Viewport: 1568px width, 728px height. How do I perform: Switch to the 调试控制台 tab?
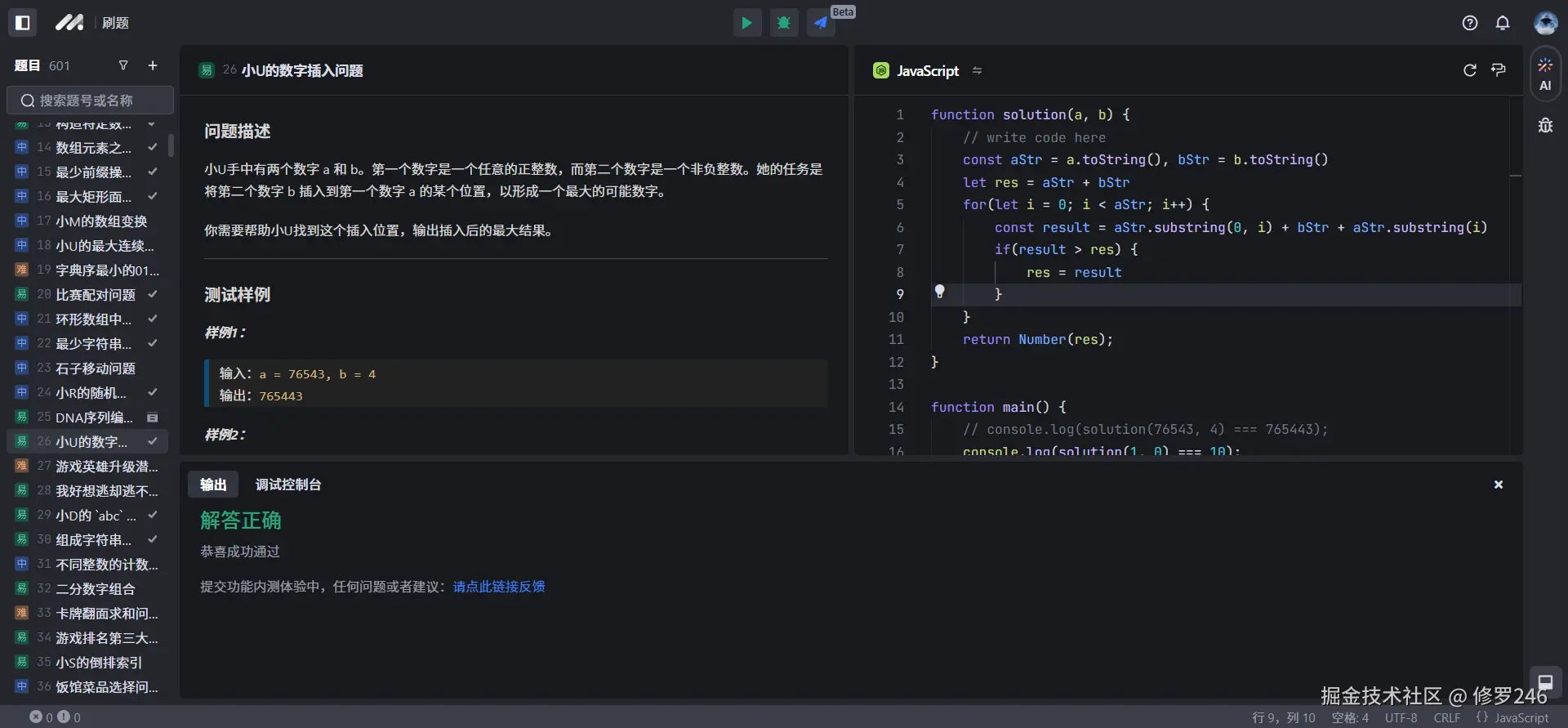point(288,485)
